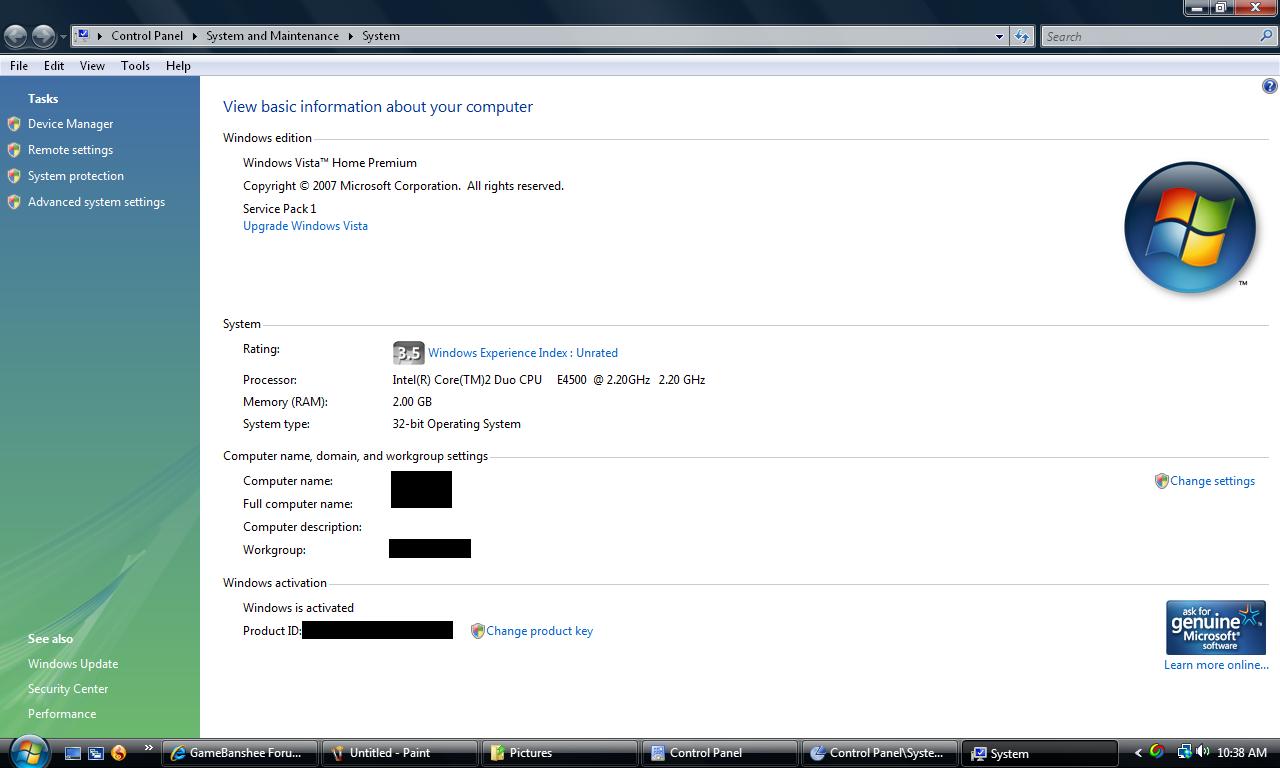The height and width of the screenshot is (768, 1280).
Task: Open the Tools menu
Action: pos(135,66)
